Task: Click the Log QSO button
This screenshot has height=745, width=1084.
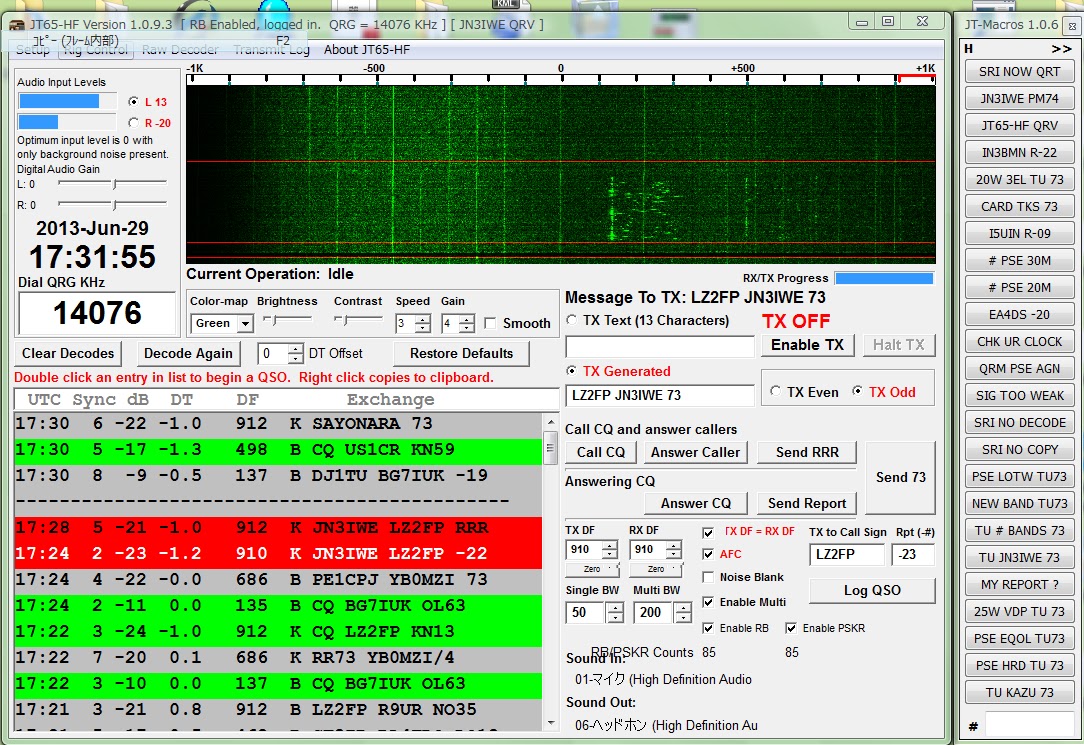Action: [872, 590]
